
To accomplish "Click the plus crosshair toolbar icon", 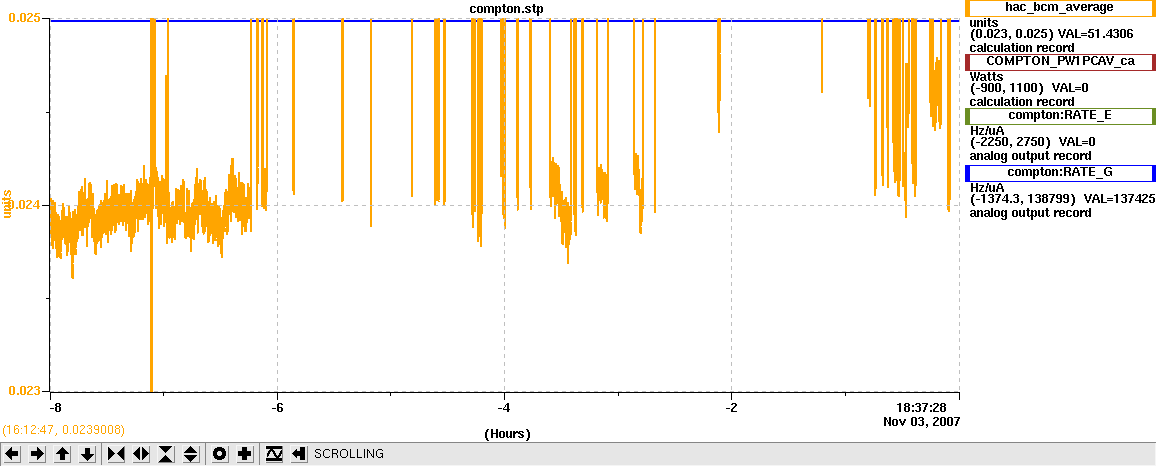I will click(x=245, y=454).
